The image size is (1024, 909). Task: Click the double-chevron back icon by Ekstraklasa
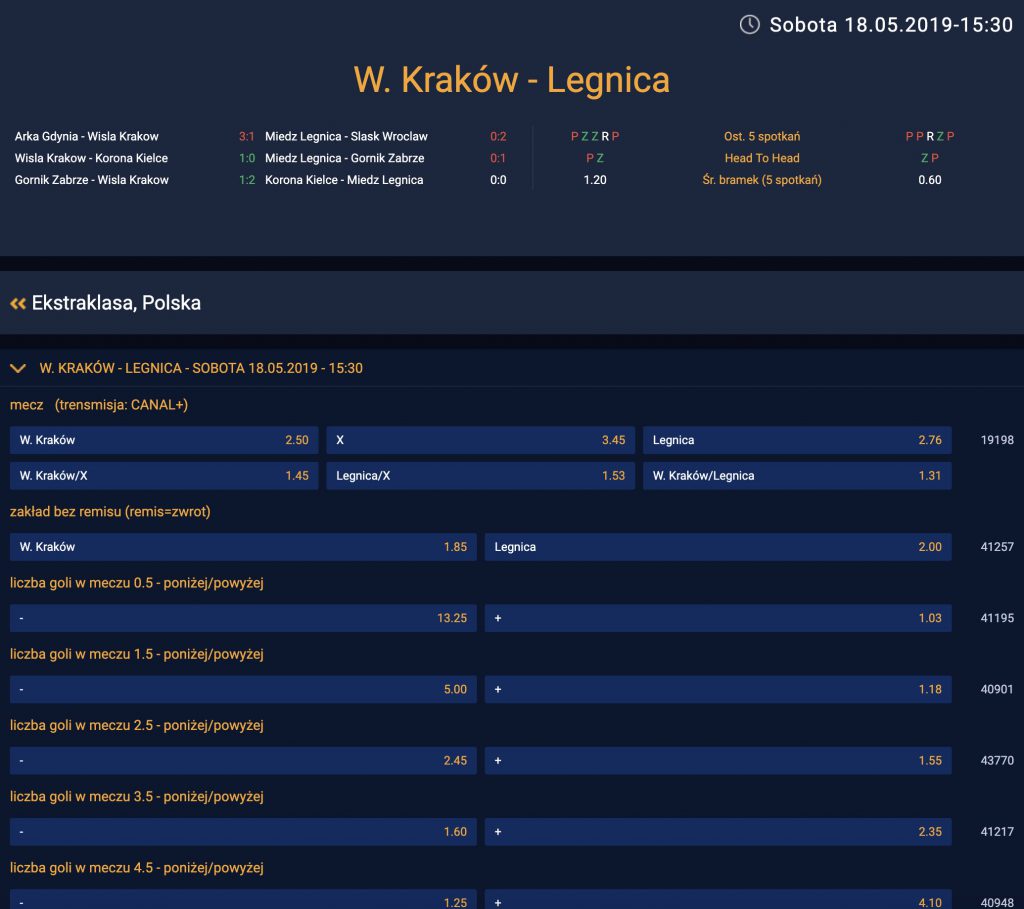pyautogui.click(x=17, y=303)
